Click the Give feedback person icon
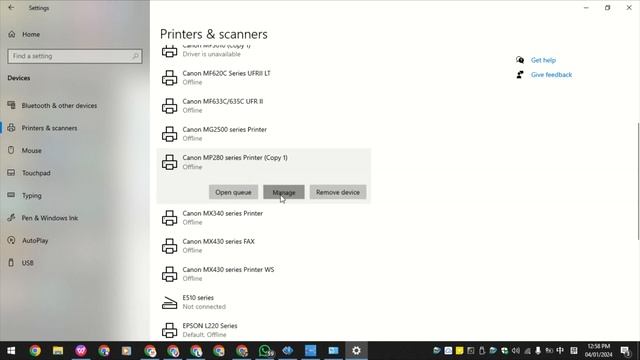The image size is (640, 360). 520,75
